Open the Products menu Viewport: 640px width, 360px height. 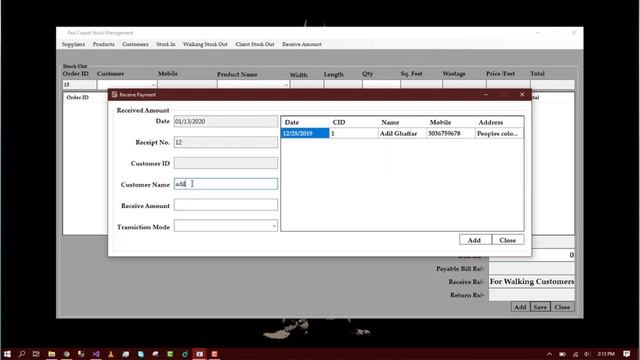104,44
